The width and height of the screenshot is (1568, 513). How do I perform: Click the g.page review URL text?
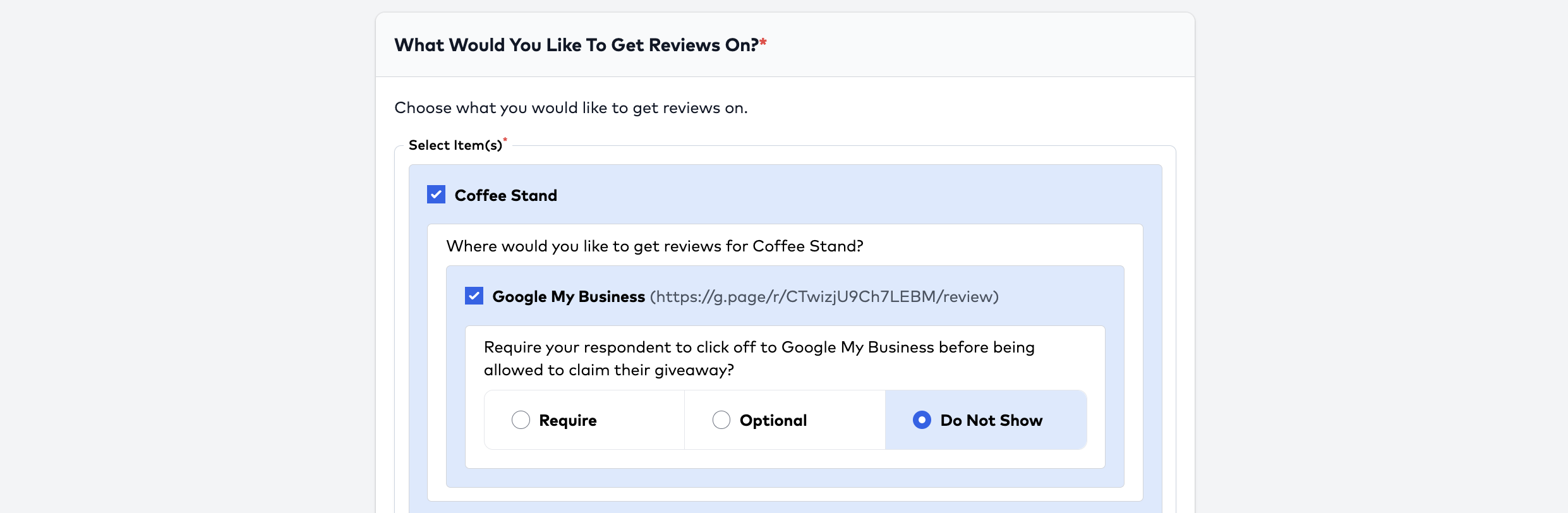coord(824,297)
